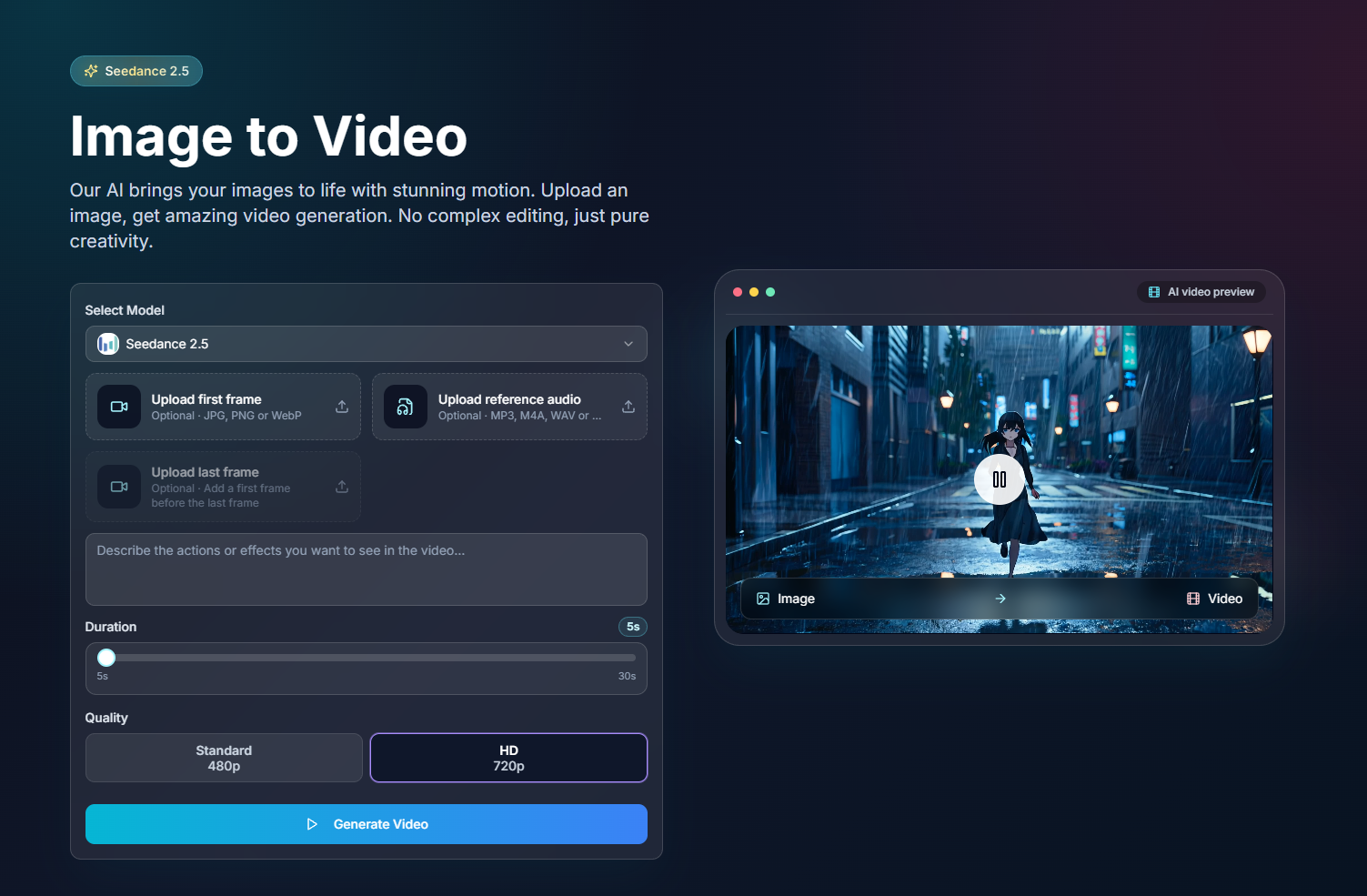Click the Seedance 2.5 header badge
This screenshot has height=896, width=1367.
[x=136, y=71]
